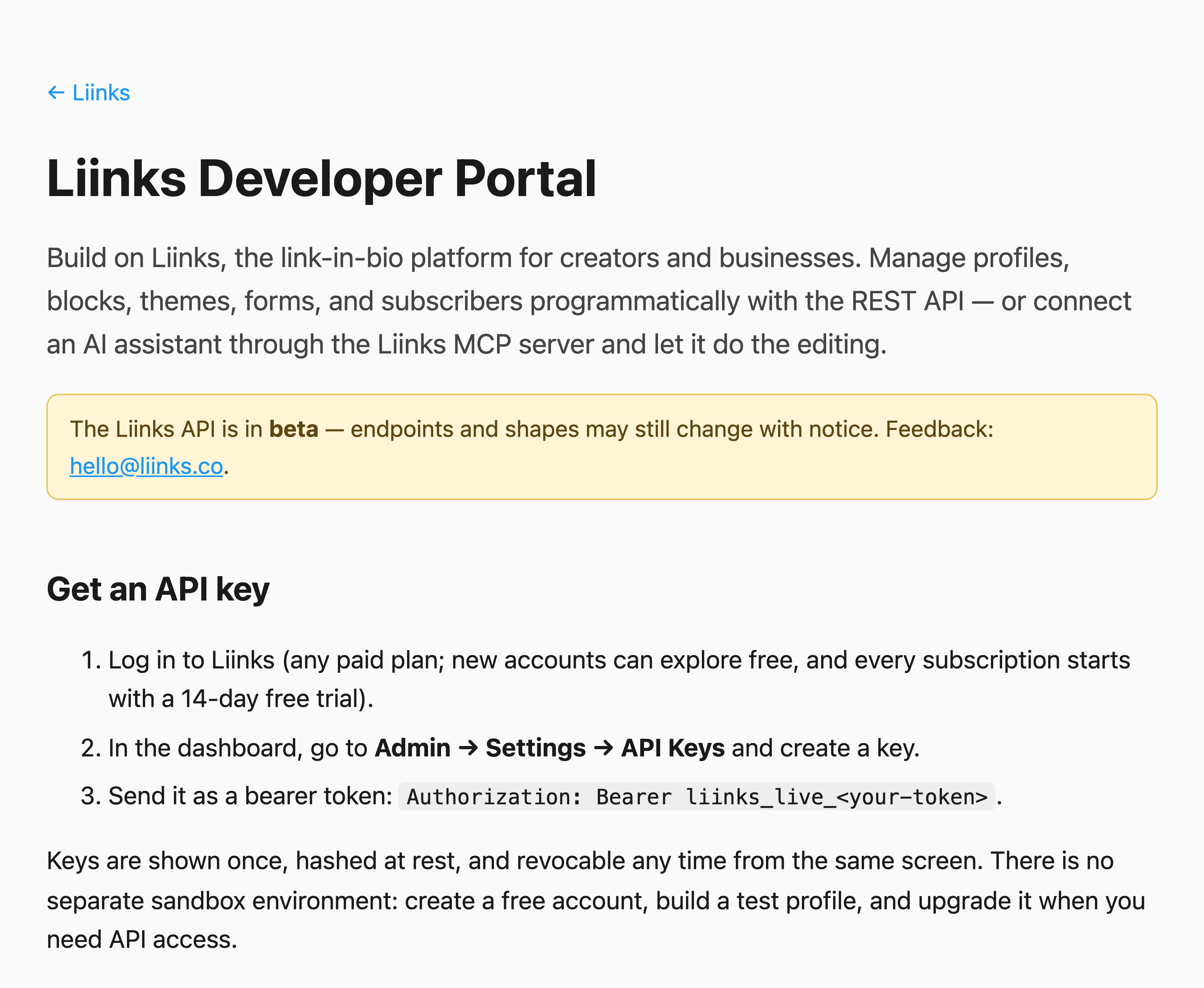
Task: Click the bold word beta in notice
Action: pos(294,429)
